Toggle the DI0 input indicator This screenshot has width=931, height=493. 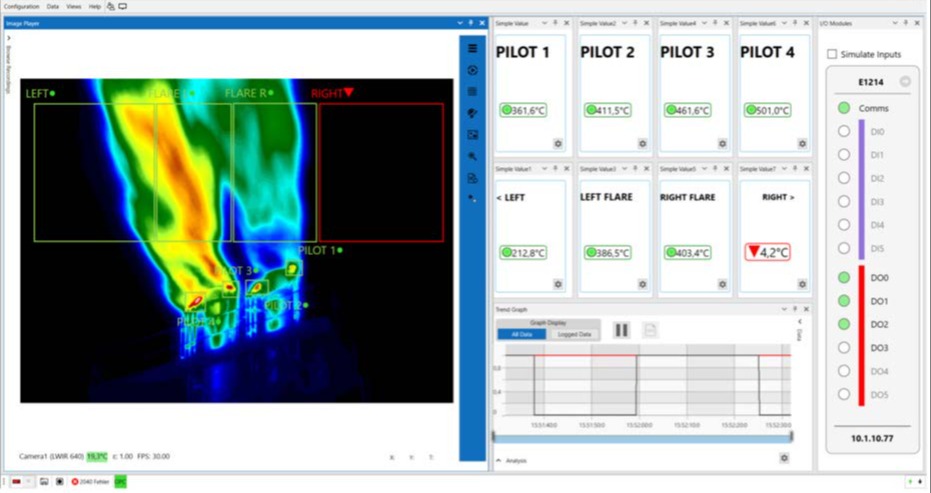(x=844, y=131)
